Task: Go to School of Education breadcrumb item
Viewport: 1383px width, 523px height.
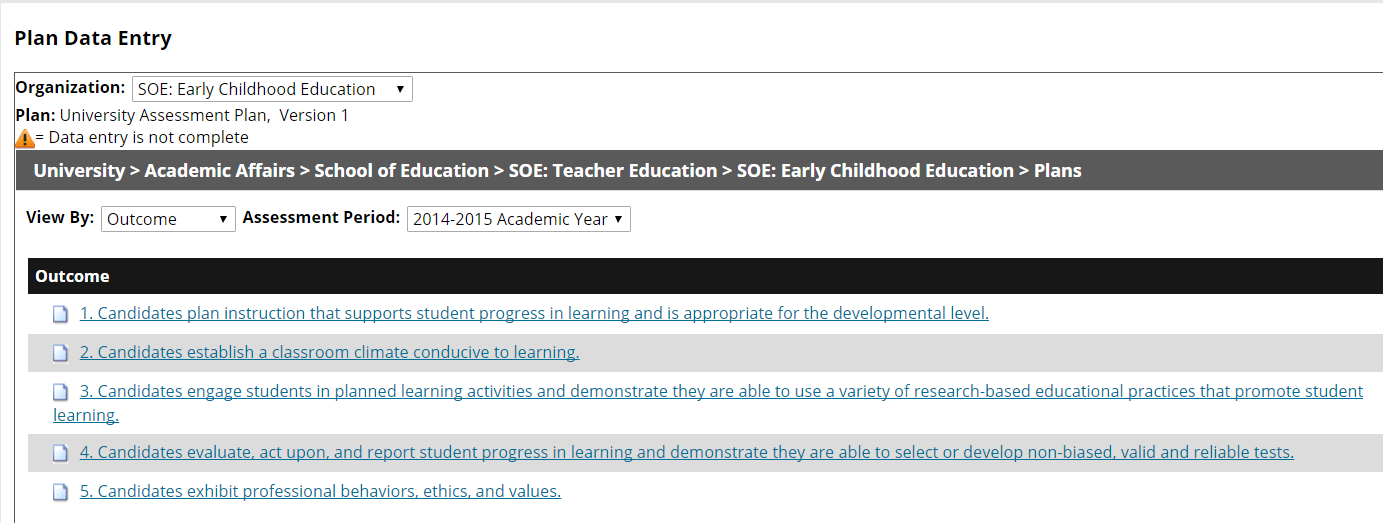Action: click(401, 171)
